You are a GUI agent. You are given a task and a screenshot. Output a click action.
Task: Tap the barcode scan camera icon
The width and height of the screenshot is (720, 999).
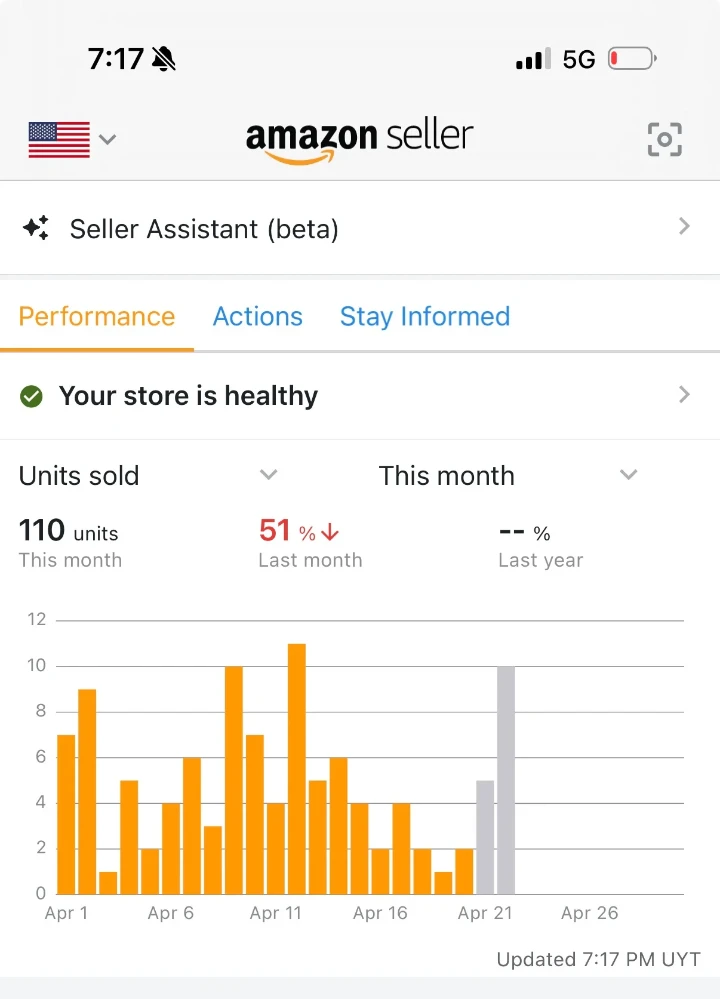(665, 139)
